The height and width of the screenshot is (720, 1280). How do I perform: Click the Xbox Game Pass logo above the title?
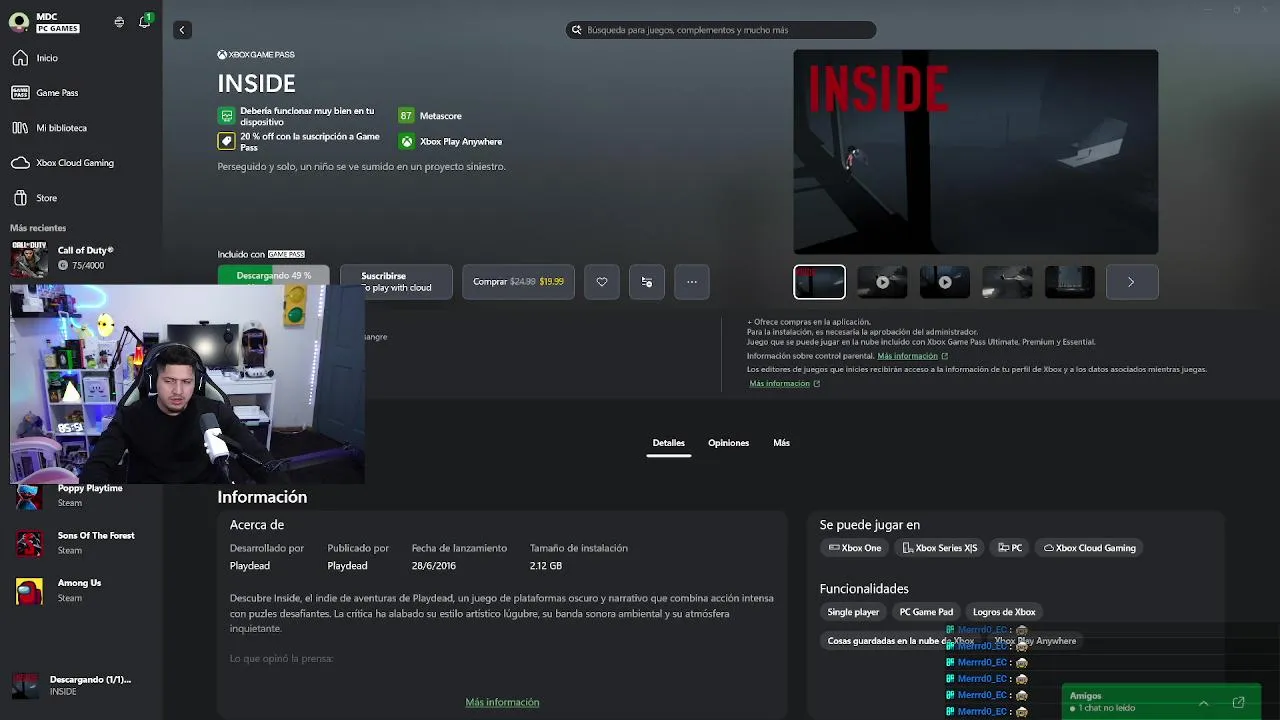pos(256,55)
